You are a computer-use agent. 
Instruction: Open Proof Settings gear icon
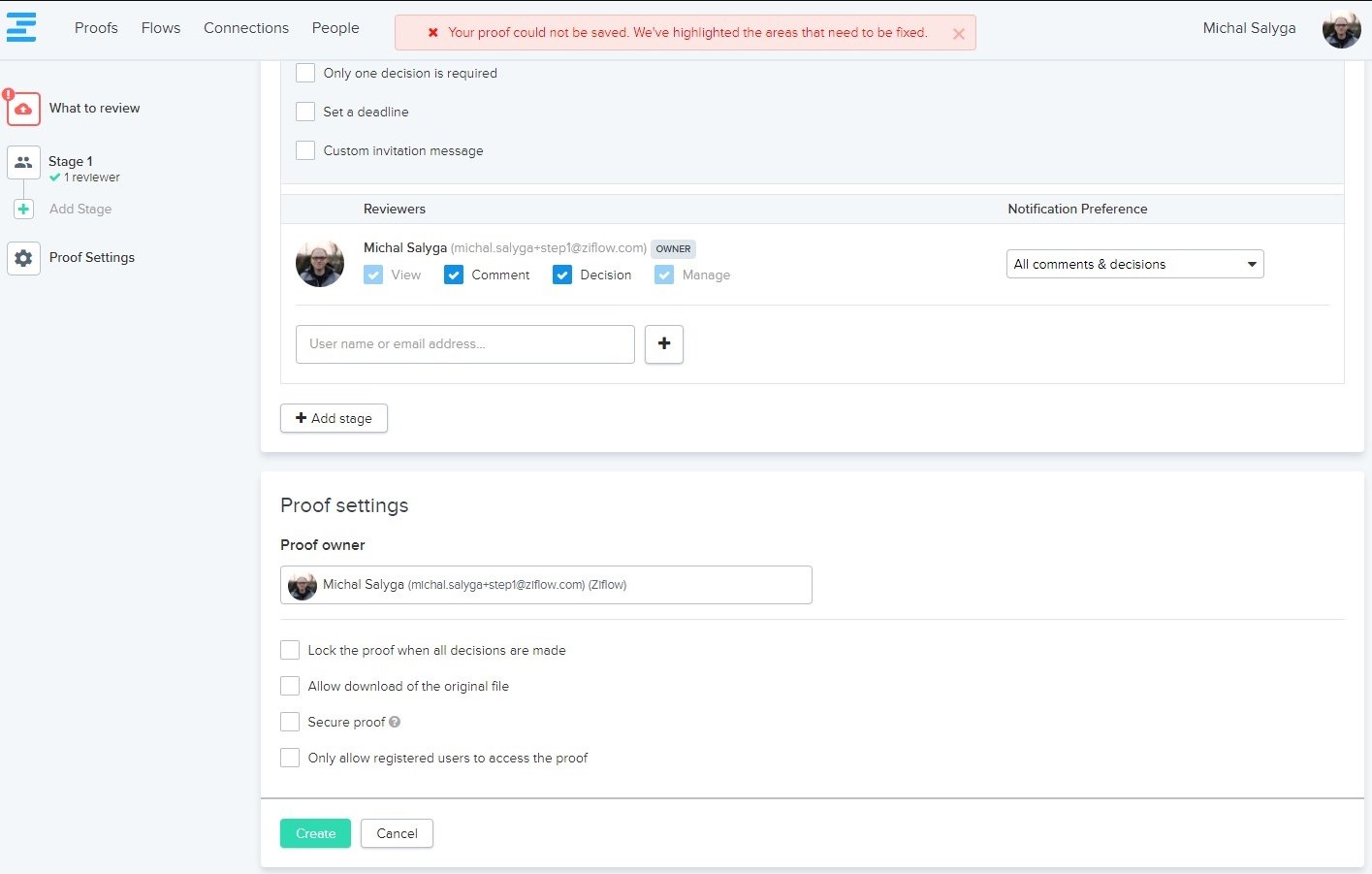pos(23,258)
